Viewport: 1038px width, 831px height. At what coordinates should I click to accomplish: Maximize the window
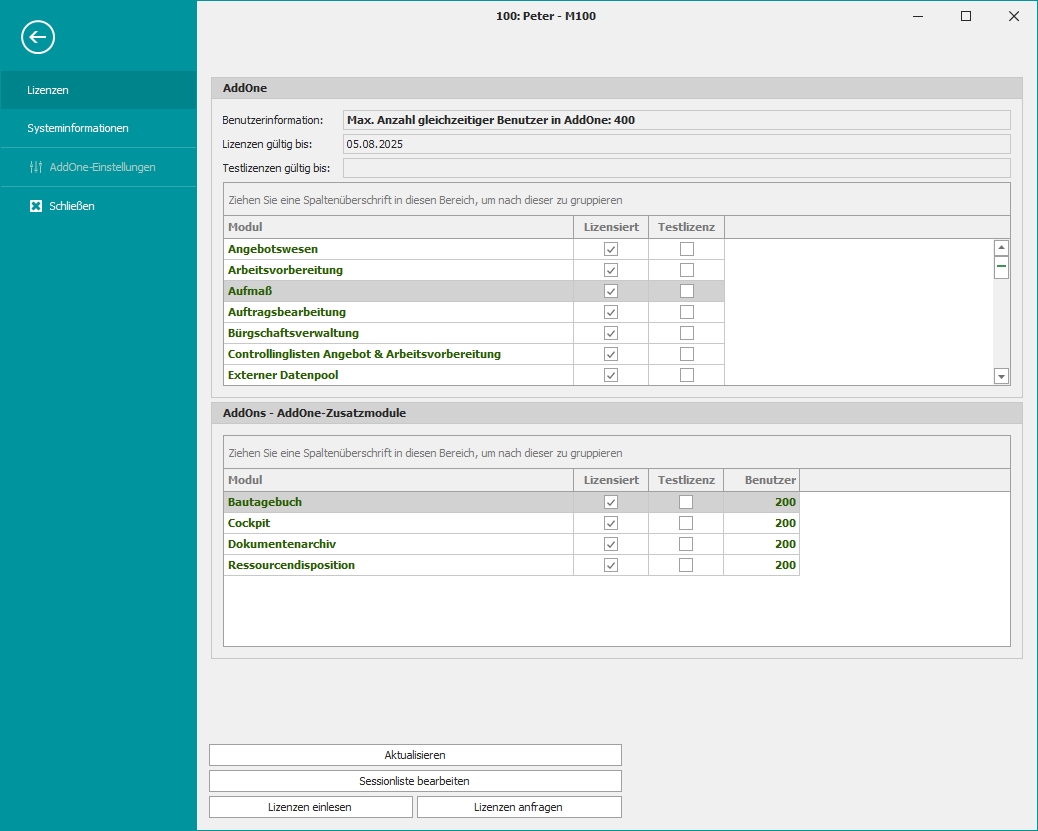(x=966, y=16)
